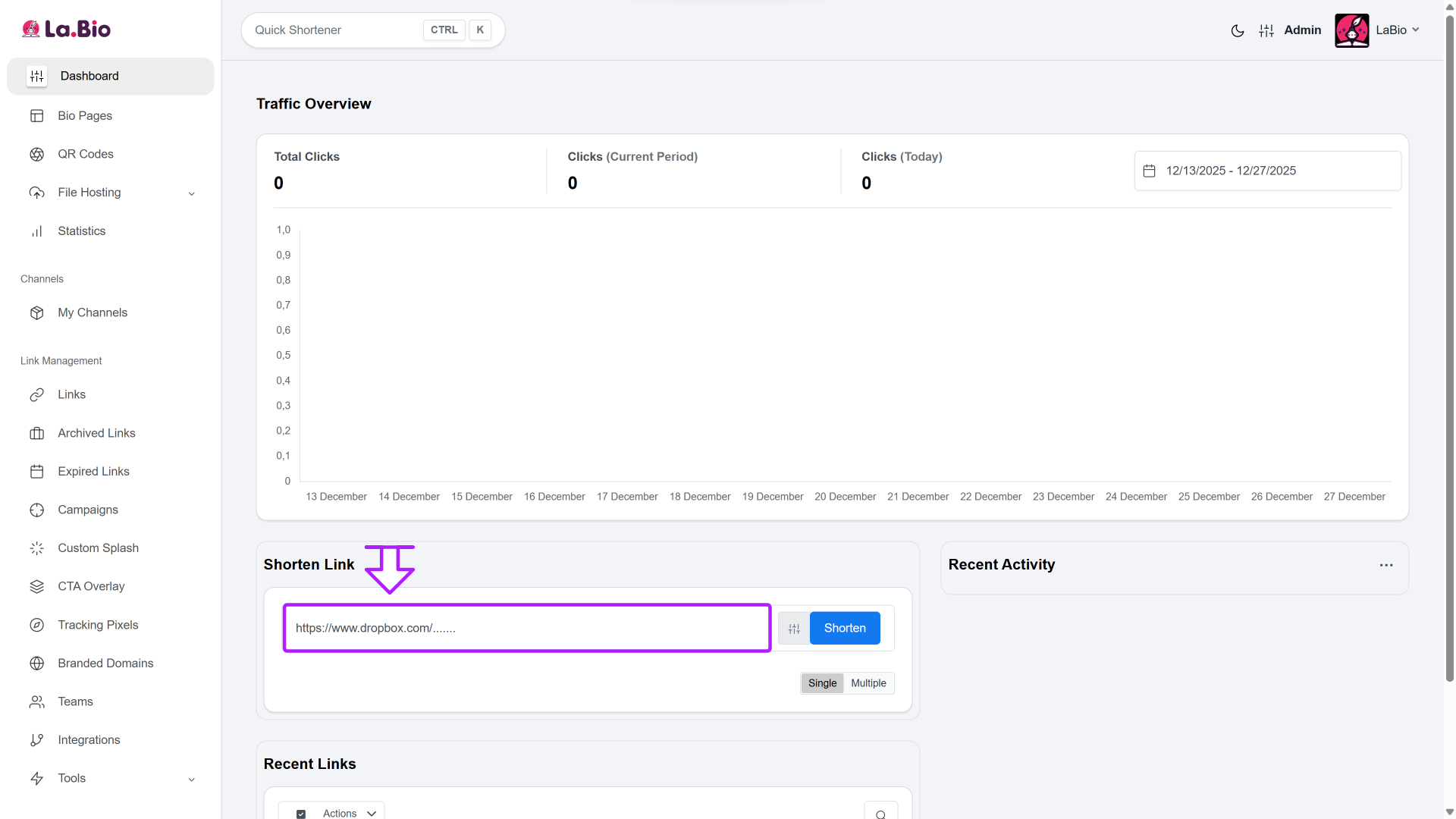Switch to Multiple shorten mode

pos(868,683)
